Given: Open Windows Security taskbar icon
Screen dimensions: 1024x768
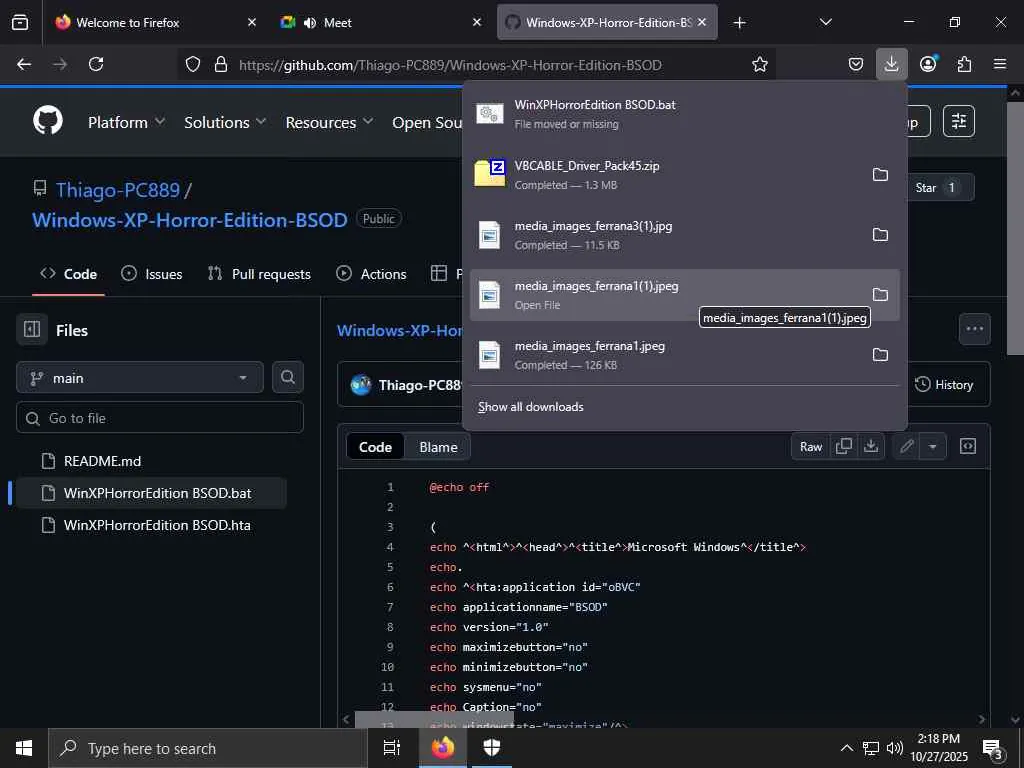Looking at the screenshot, I should (x=492, y=748).
